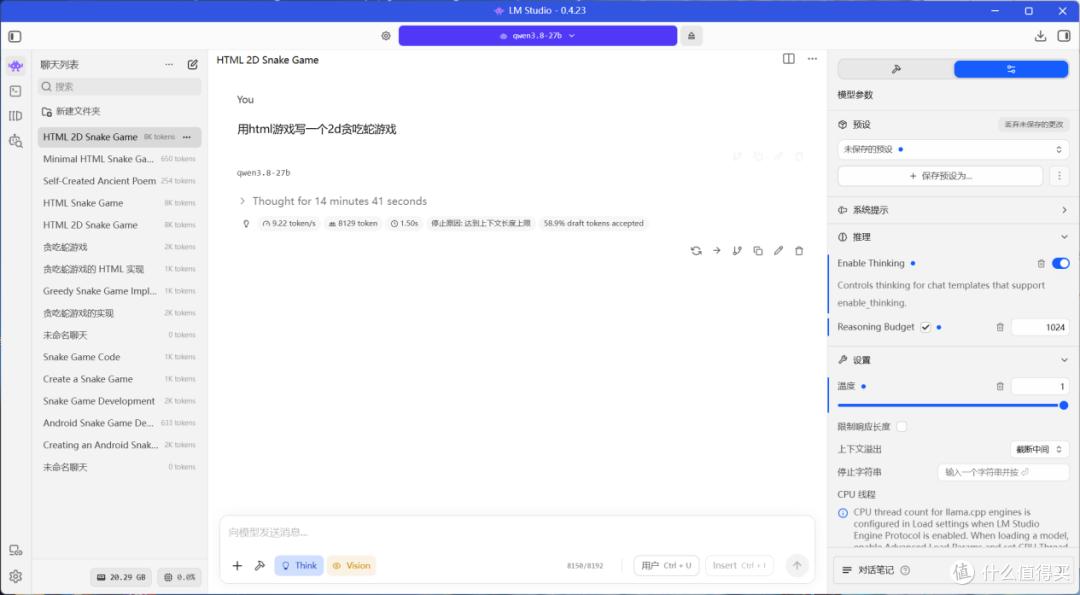1080x595 pixels.
Task: Toggle the Enable Thinking switch
Action: pos(1061,263)
